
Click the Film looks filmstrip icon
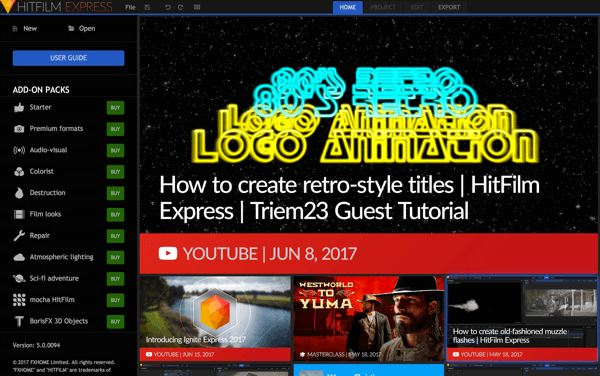[19, 215]
